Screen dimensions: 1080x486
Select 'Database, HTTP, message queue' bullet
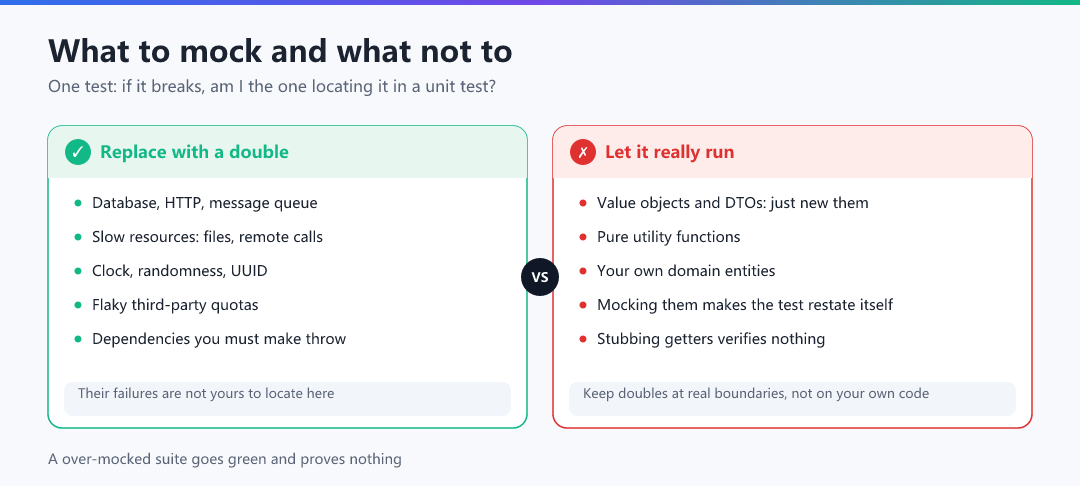coord(205,203)
